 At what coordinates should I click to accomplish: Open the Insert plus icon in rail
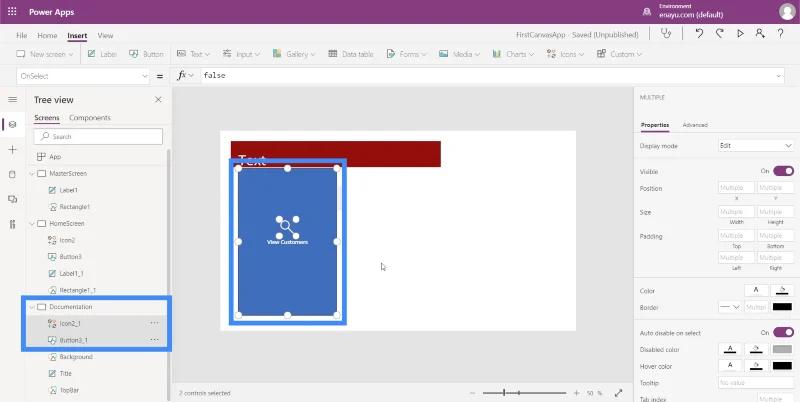click(13, 149)
